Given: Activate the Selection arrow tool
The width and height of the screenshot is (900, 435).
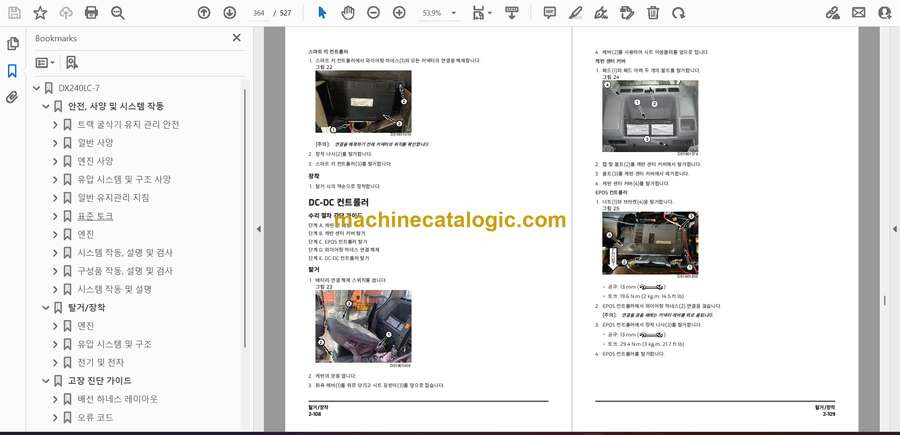Looking at the screenshot, I should point(322,13).
